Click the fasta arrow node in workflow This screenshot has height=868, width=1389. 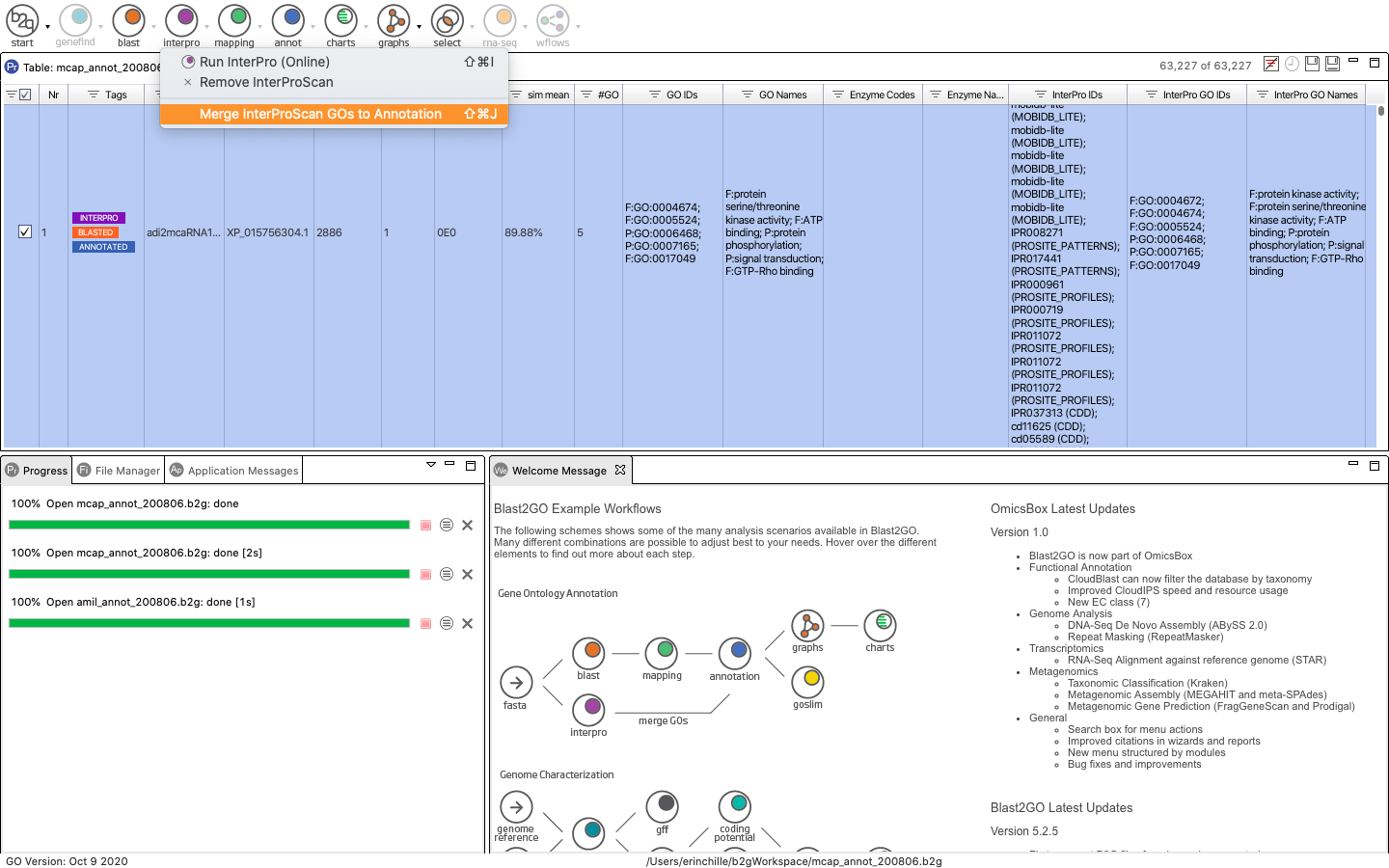point(516,683)
